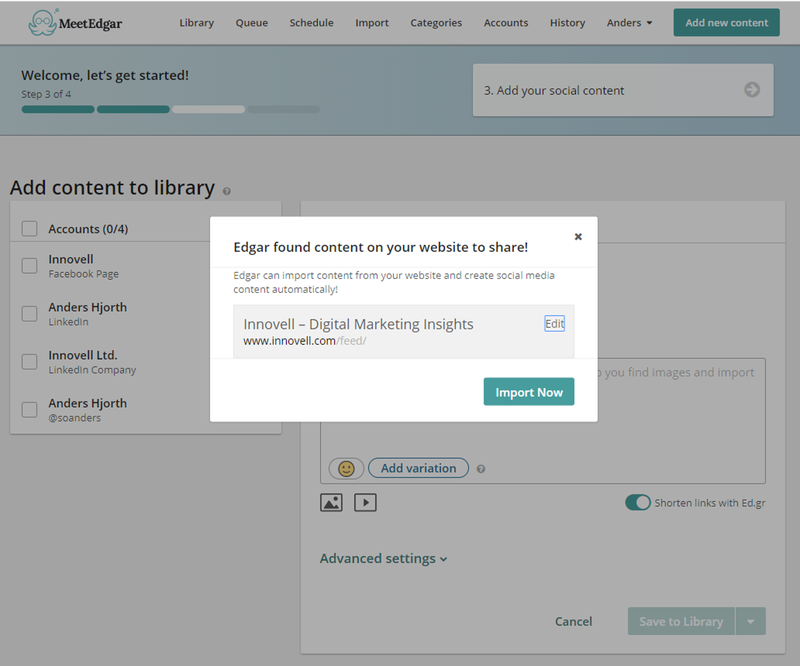Screen dimensions: 800x666
Task: Open the Library nav item
Action: 196,23
